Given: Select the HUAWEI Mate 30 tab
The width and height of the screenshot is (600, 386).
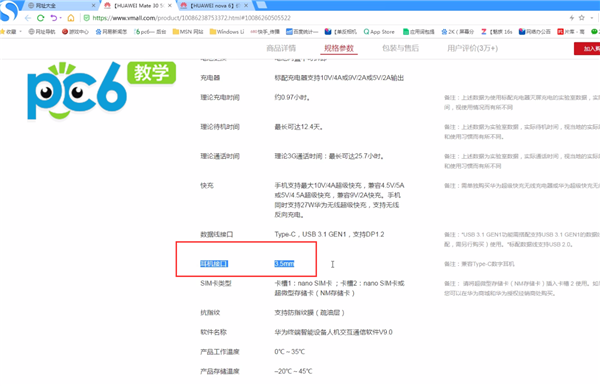Looking at the screenshot, I should point(139,5).
